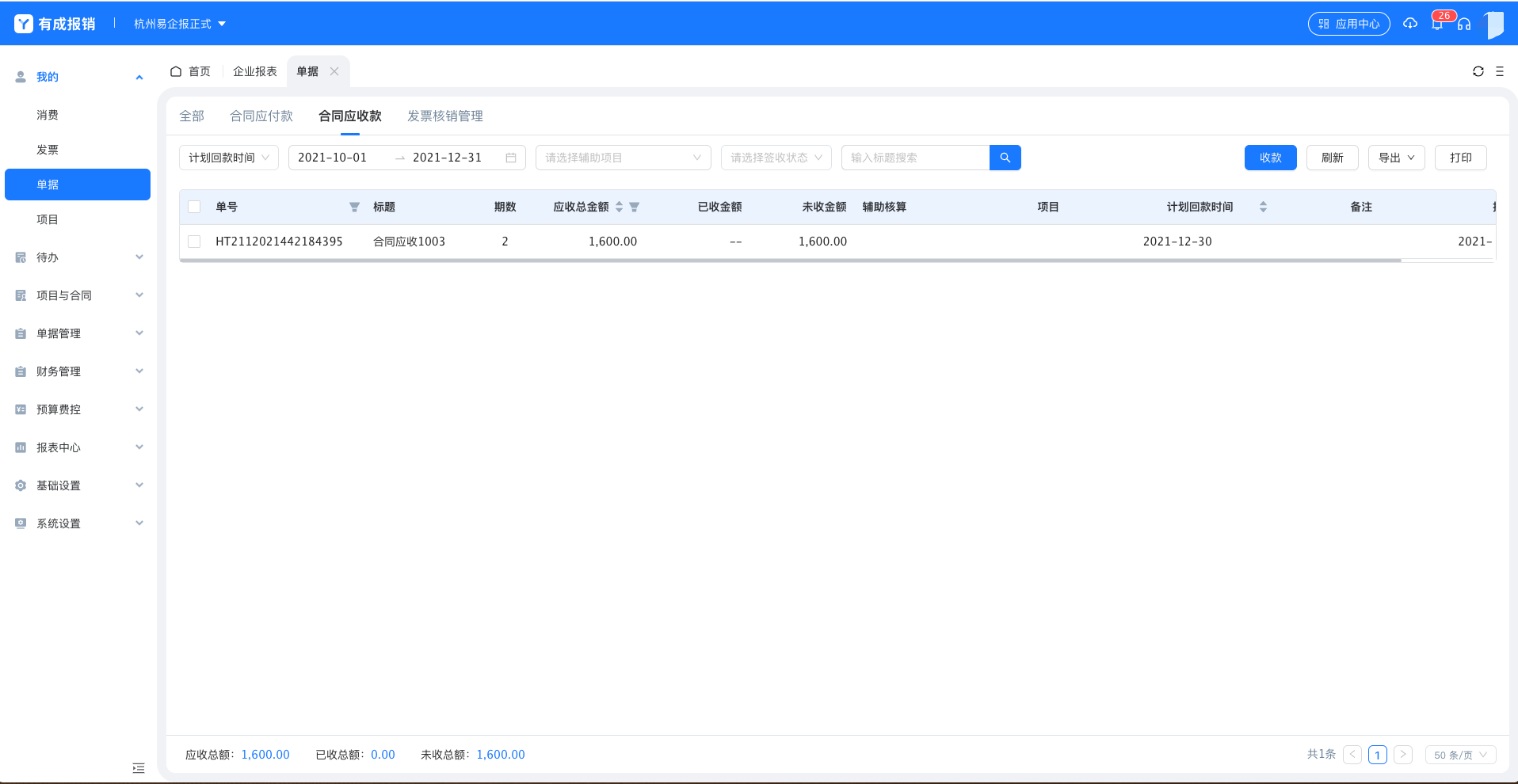Click the 基础设置 gear icon
1518x784 pixels.
point(21,485)
